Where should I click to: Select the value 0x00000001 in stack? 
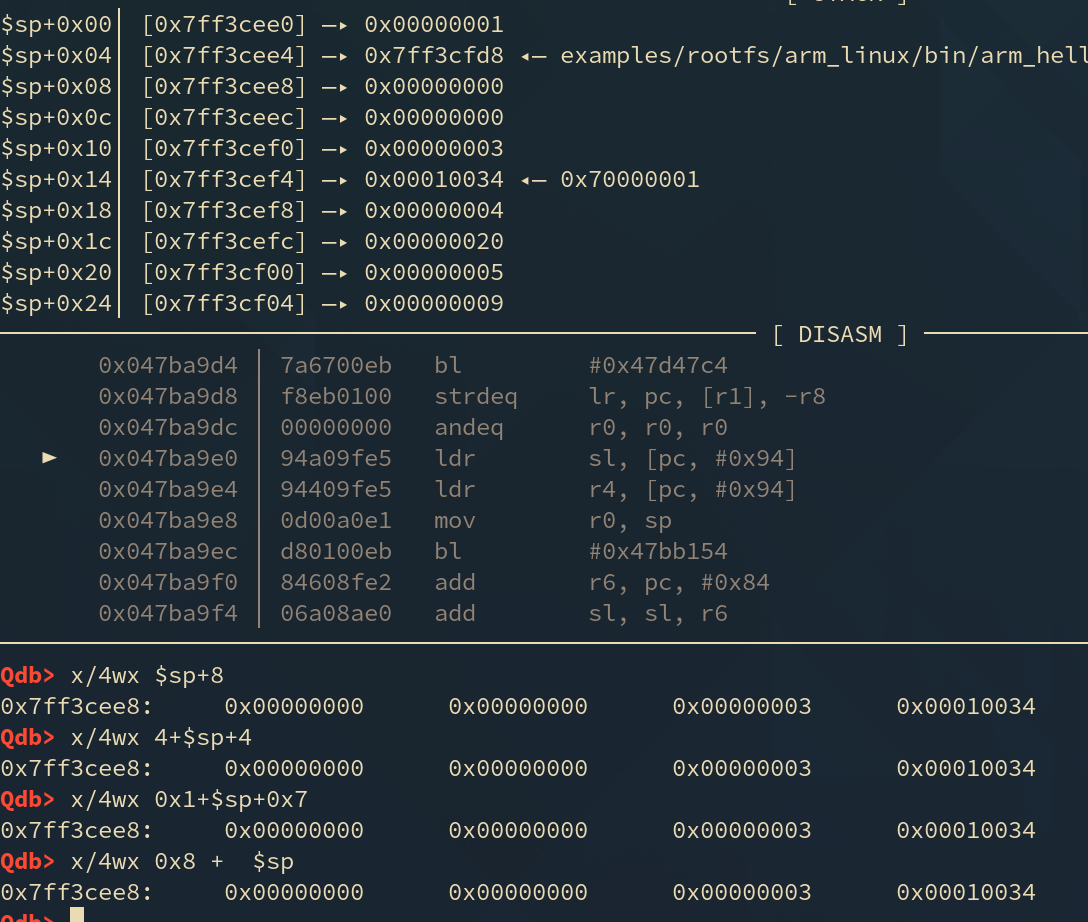pyautogui.click(x=434, y=25)
